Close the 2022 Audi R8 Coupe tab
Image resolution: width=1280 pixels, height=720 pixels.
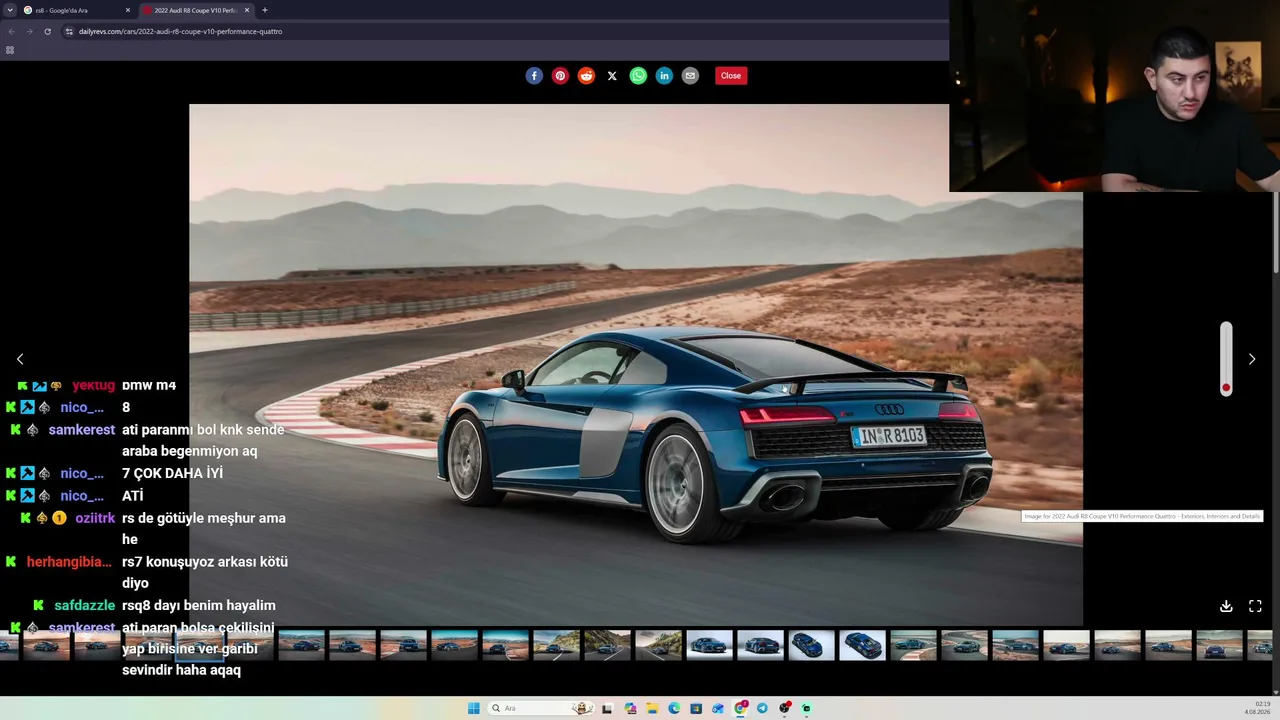[247, 10]
